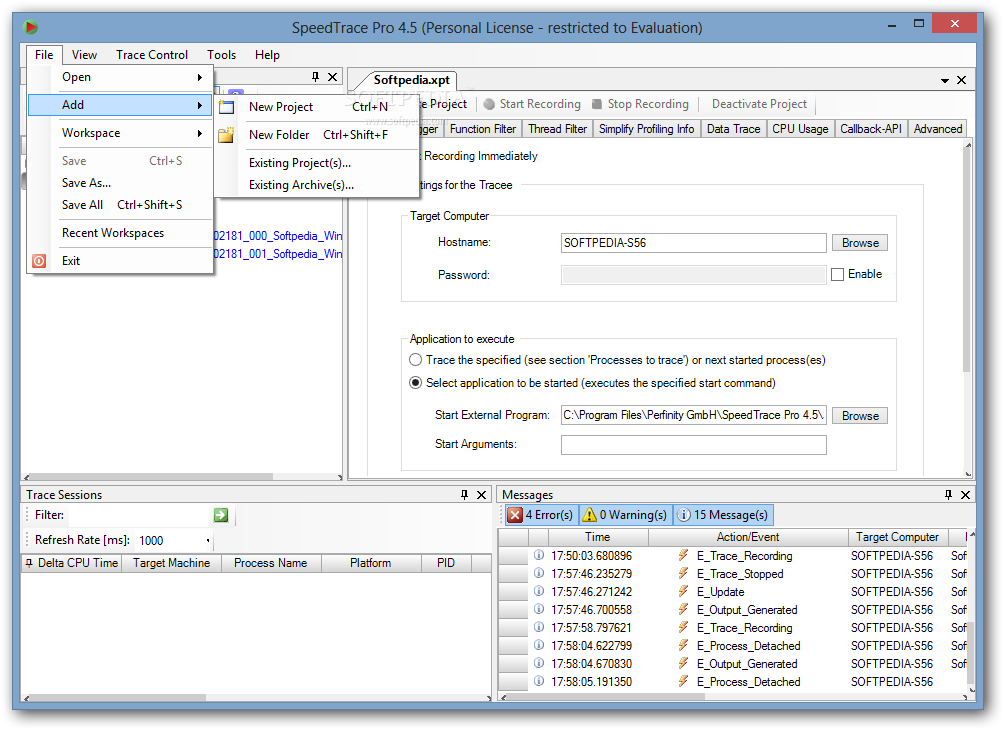Enable the Password checkbox
This screenshot has height=730, width=1004.
pyautogui.click(x=838, y=275)
